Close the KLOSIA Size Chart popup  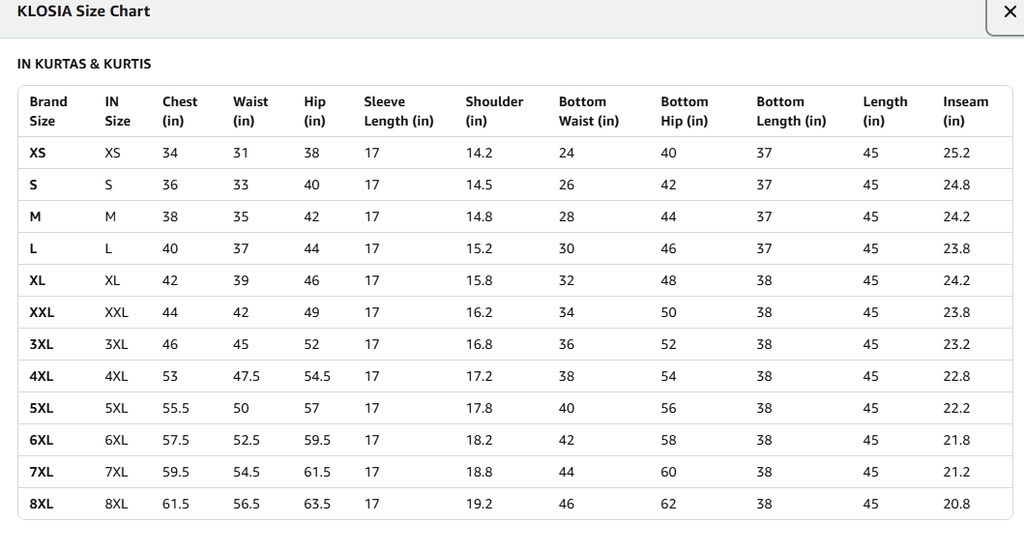(1008, 13)
